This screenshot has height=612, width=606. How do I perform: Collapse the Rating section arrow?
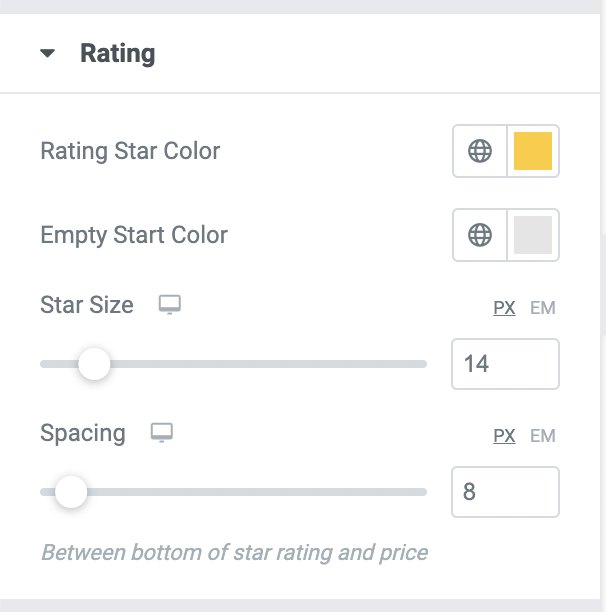pos(47,53)
